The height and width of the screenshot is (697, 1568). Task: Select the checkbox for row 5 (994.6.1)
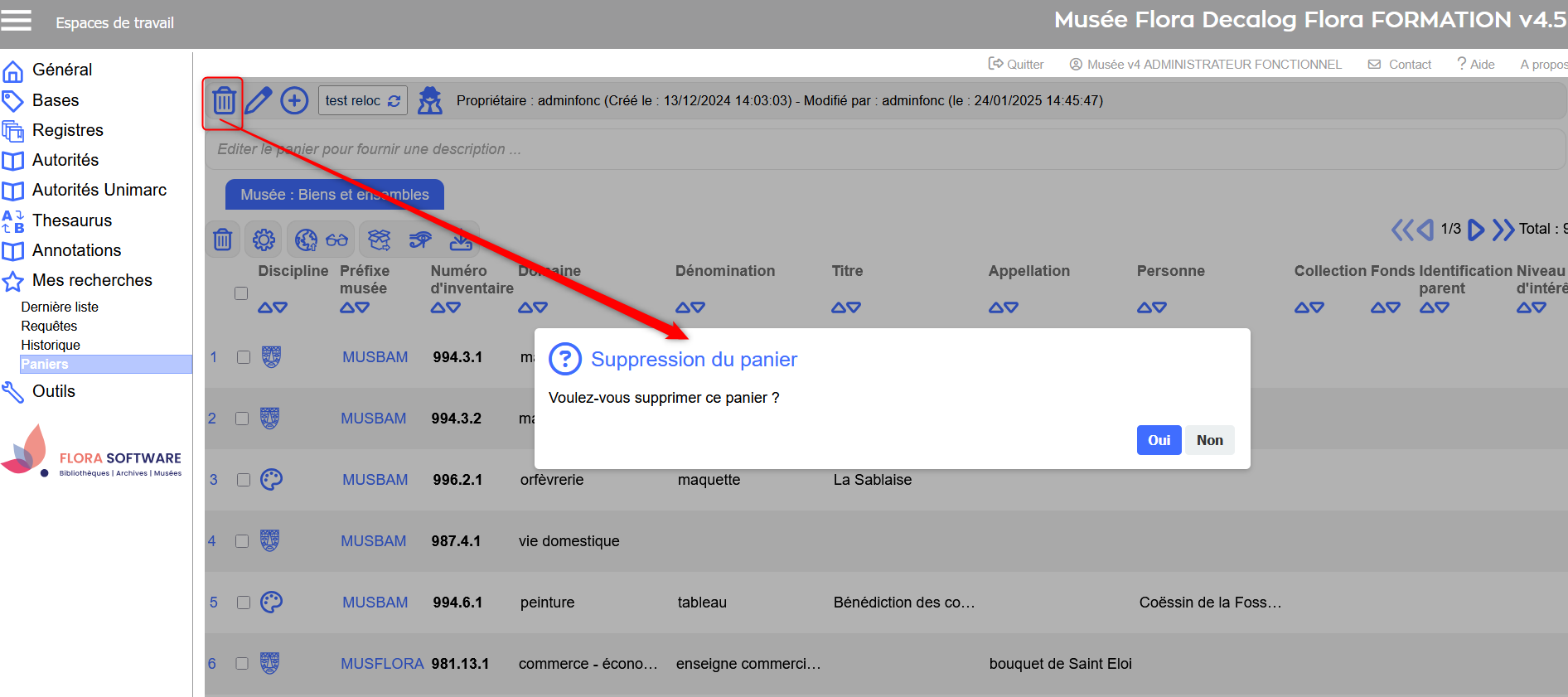pyautogui.click(x=244, y=603)
